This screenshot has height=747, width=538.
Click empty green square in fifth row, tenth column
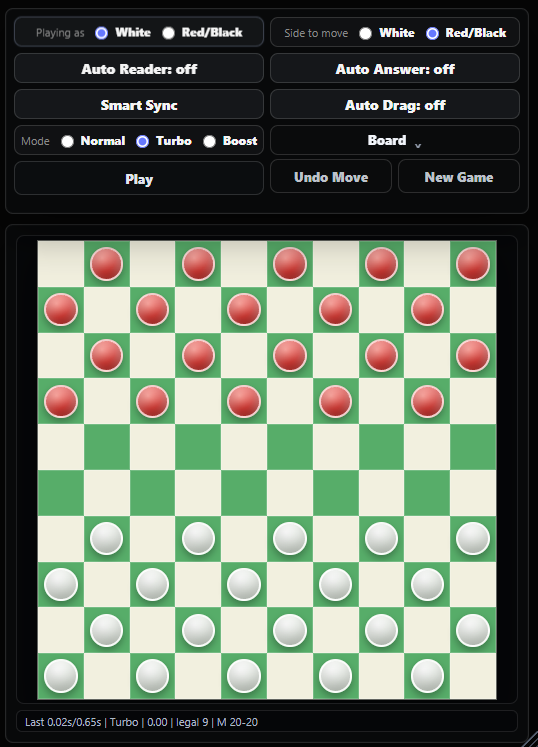[x=473, y=447]
